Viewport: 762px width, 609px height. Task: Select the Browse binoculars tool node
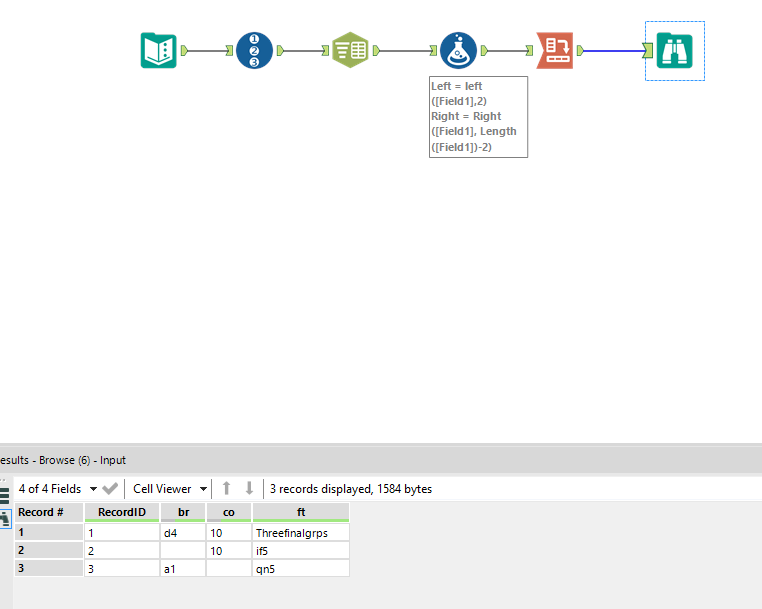pyautogui.click(x=675, y=51)
